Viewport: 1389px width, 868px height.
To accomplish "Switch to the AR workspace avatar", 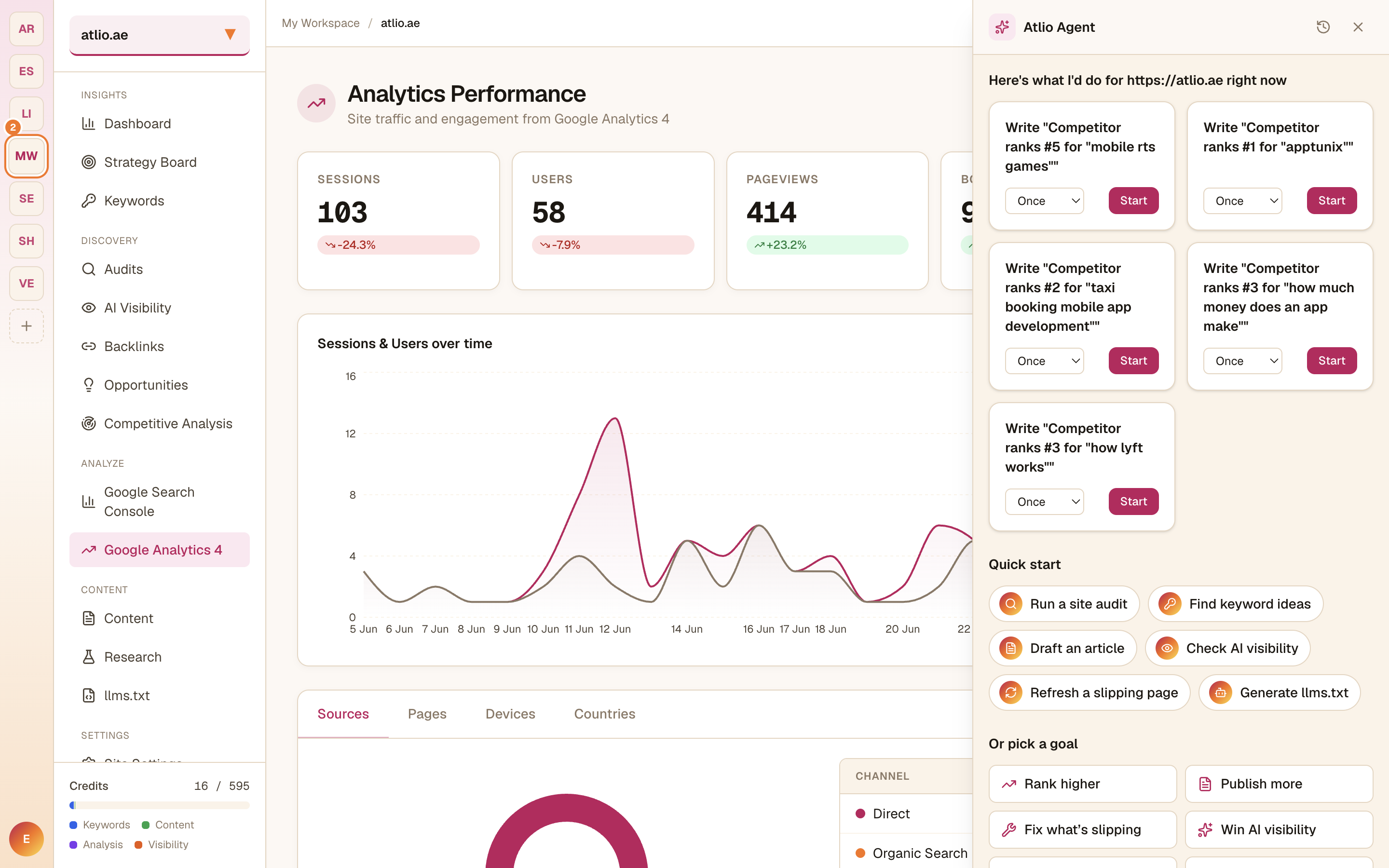I will (x=27, y=29).
